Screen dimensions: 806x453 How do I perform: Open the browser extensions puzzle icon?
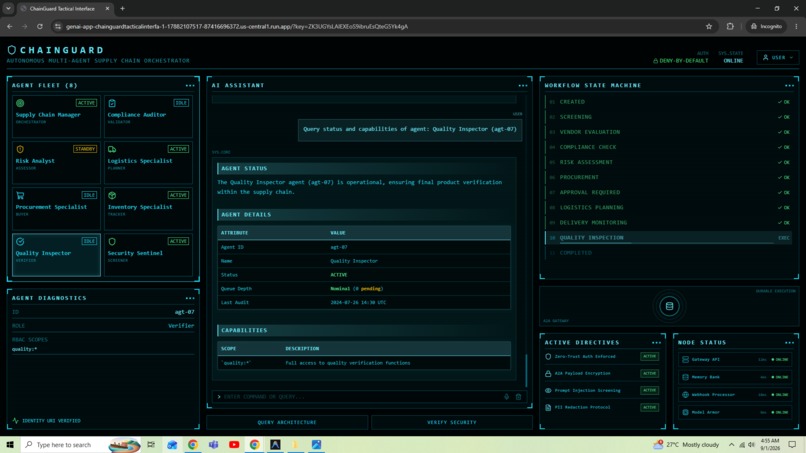730,26
